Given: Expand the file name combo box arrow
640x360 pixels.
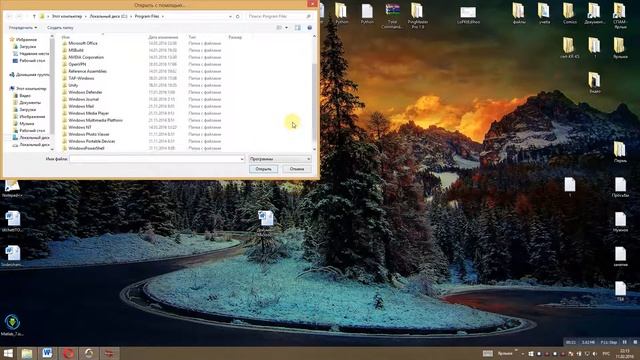Looking at the screenshot, I should [x=242, y=159].
